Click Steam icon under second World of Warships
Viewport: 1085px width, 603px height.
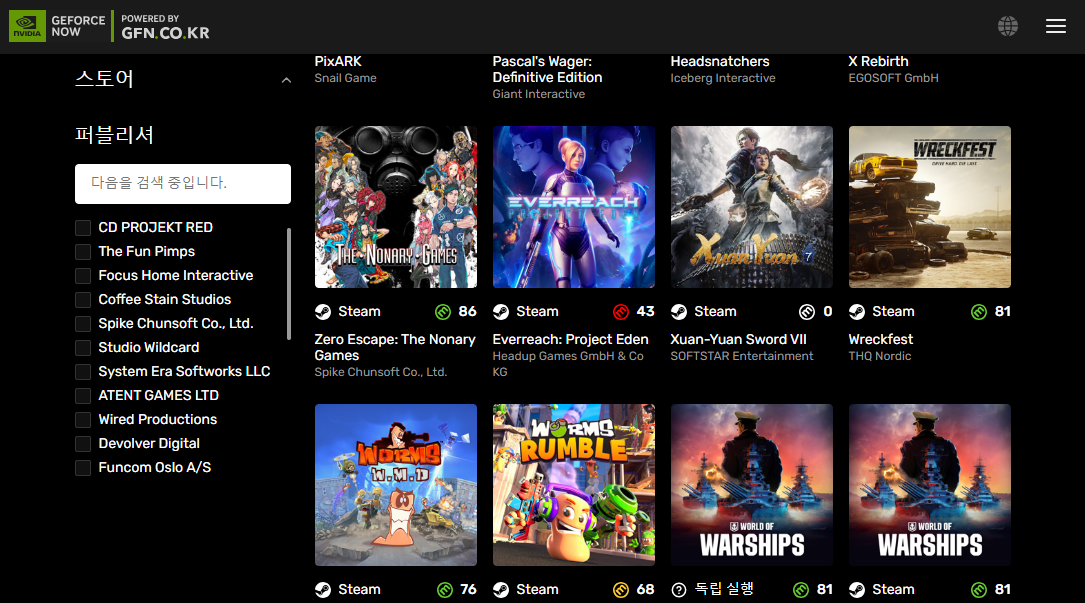click(857, 590)
